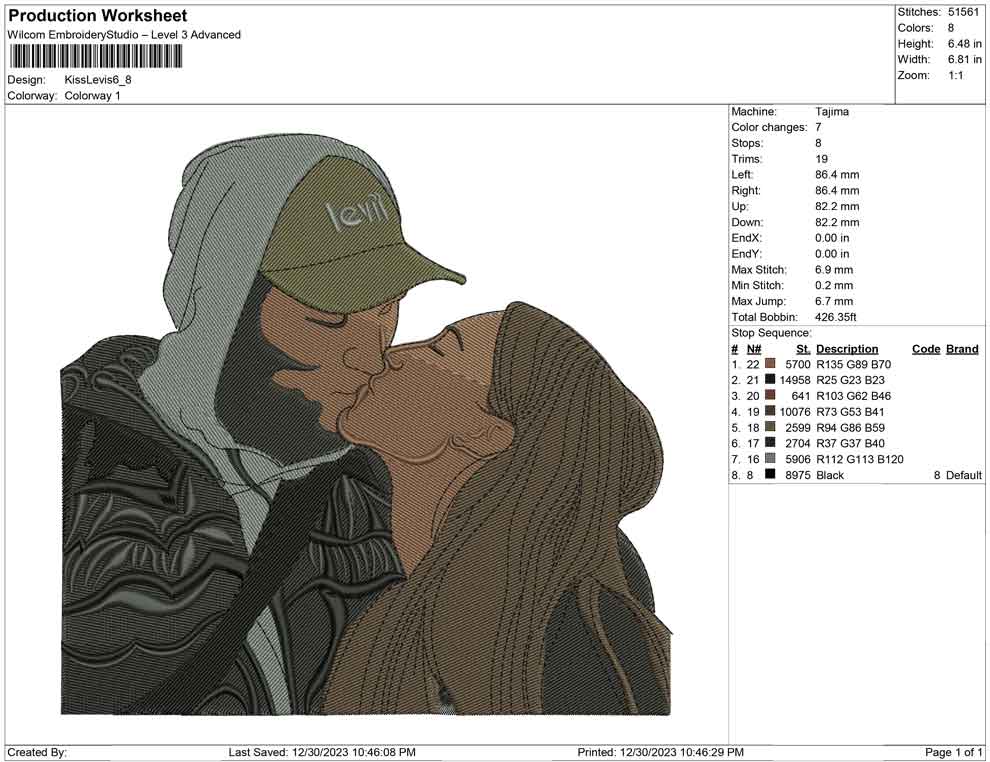Click the "Created By:" footer label
Viewport: 990px width, 762px height.
tap(37, 753)
